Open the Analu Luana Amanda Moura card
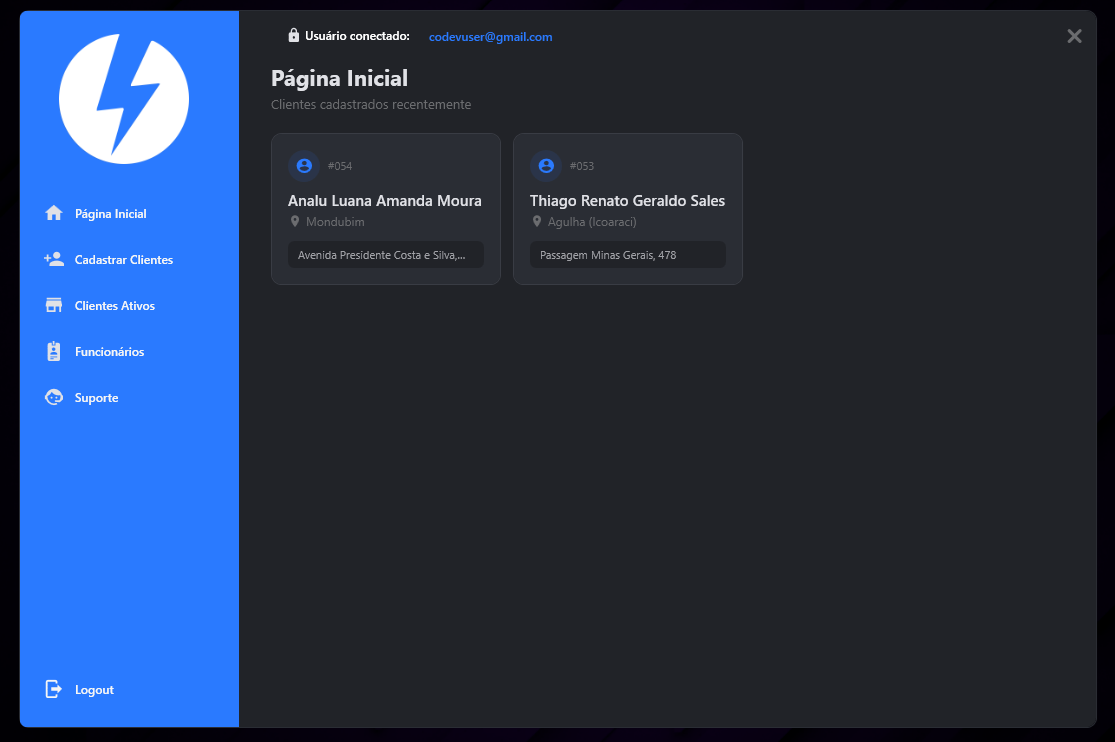 pos(386,209)
